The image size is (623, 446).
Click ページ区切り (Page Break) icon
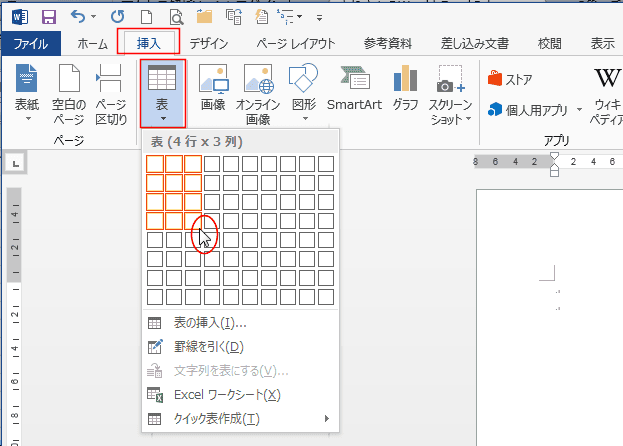[110, 95]
